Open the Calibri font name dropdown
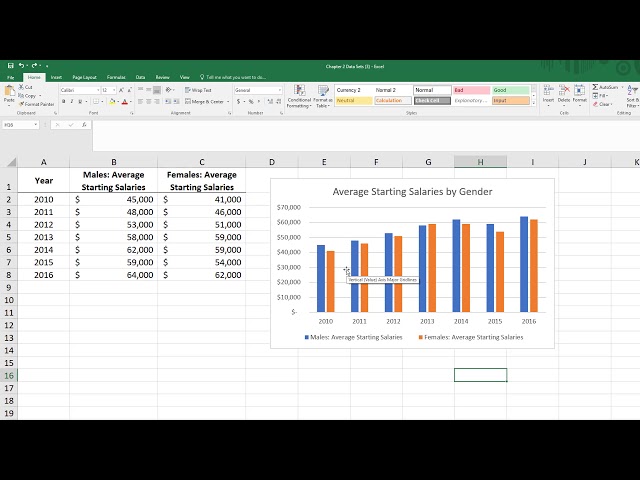Viewport: 640px width, 480px height. point(98,90)
